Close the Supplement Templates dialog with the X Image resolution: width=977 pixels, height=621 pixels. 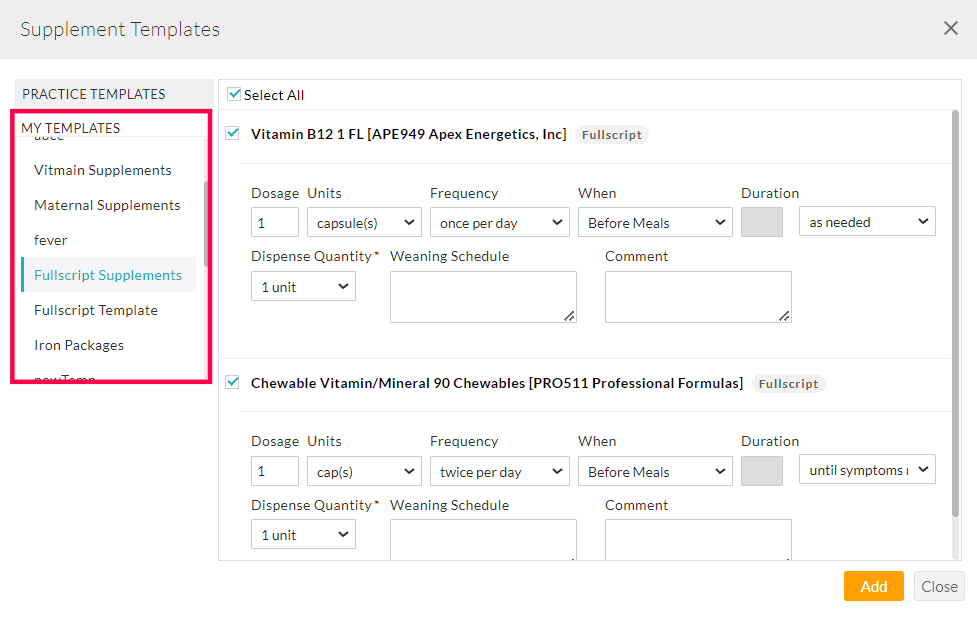[950, 28]
